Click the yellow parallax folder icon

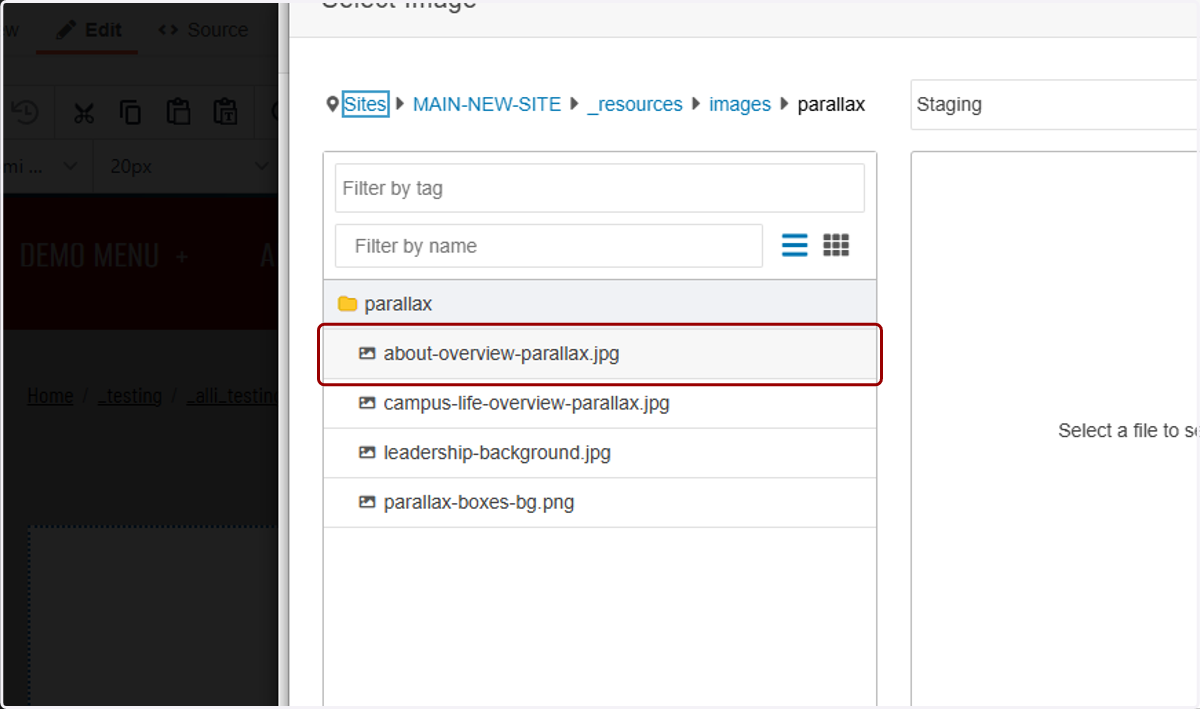(x=348, y=304)
